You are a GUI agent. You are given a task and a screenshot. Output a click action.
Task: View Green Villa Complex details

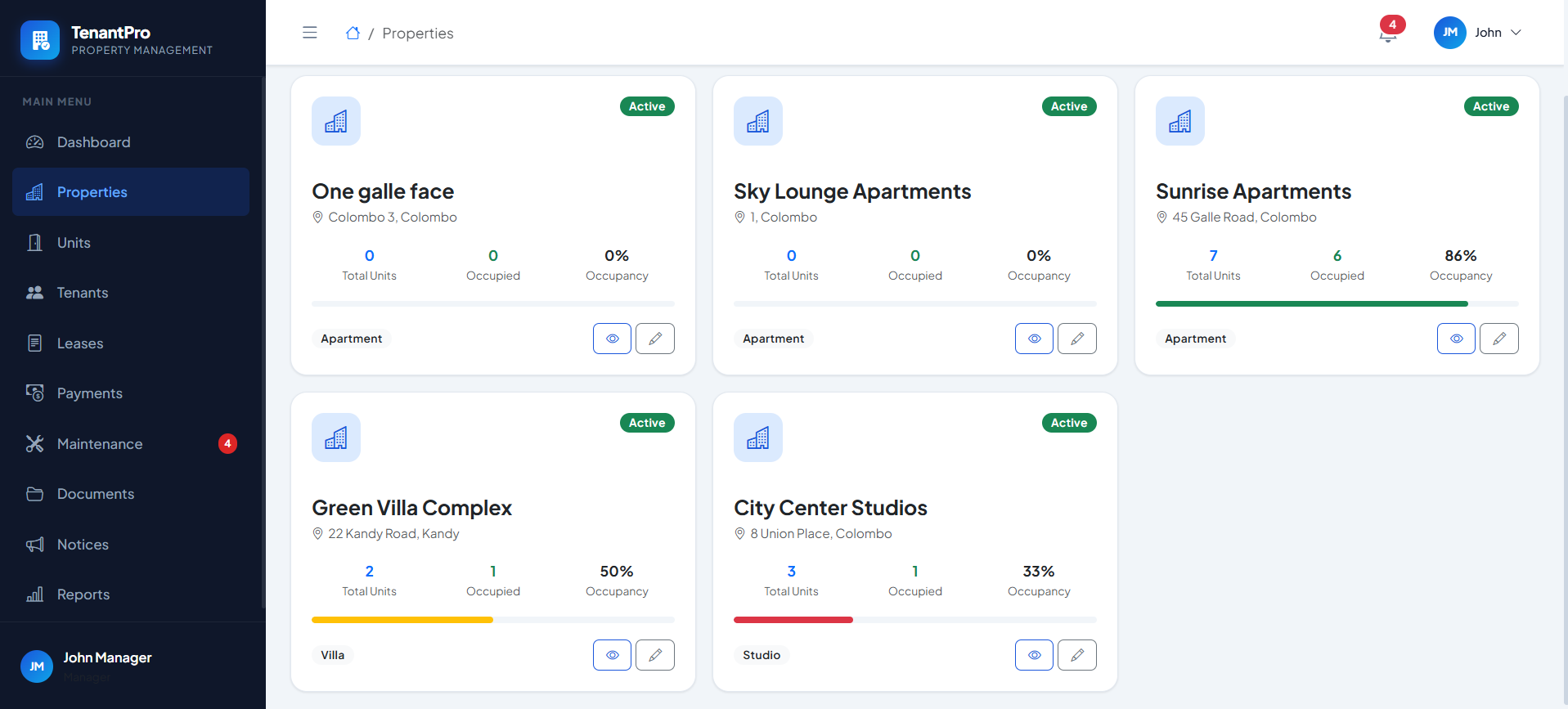coord(612,655)
